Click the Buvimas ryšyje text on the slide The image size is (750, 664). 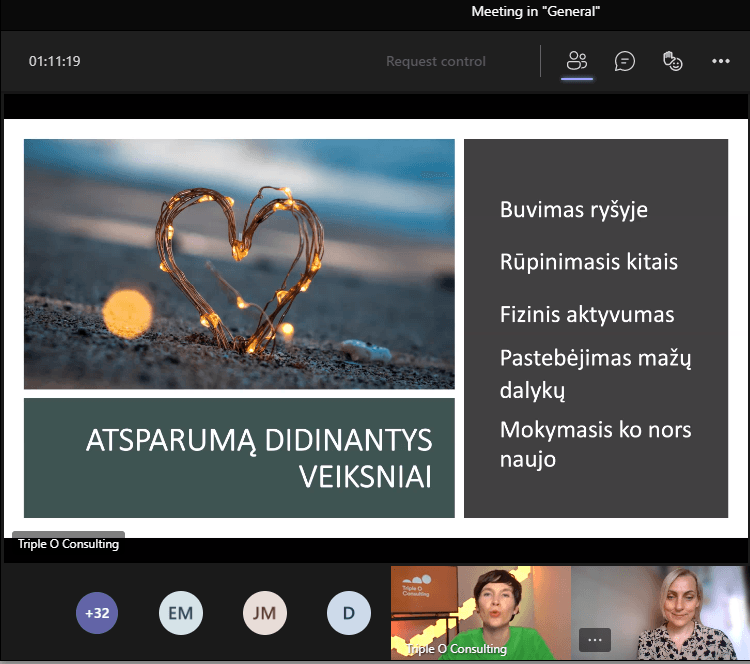coord(574,210)
